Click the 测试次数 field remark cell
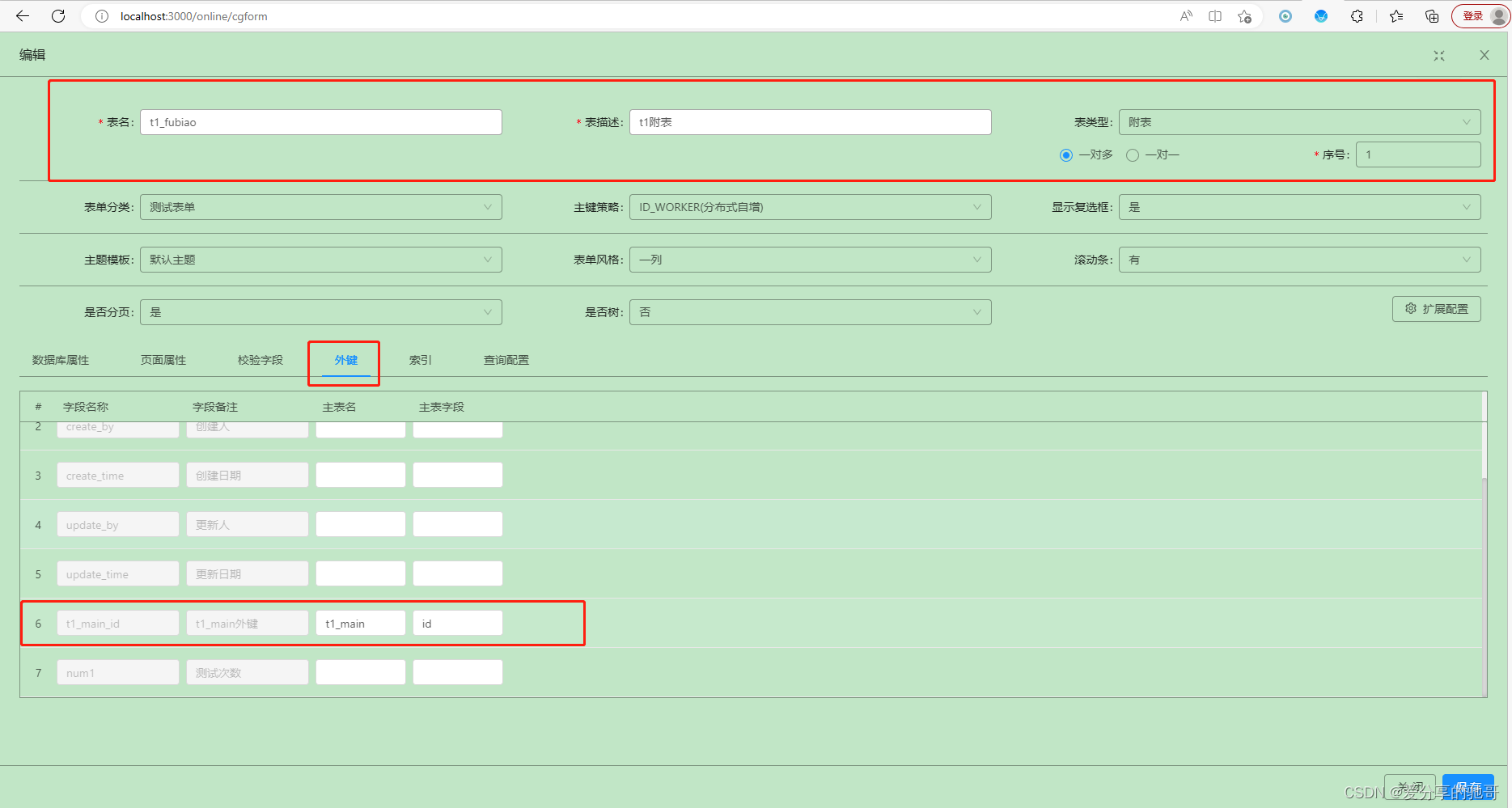 coord(248,673)
